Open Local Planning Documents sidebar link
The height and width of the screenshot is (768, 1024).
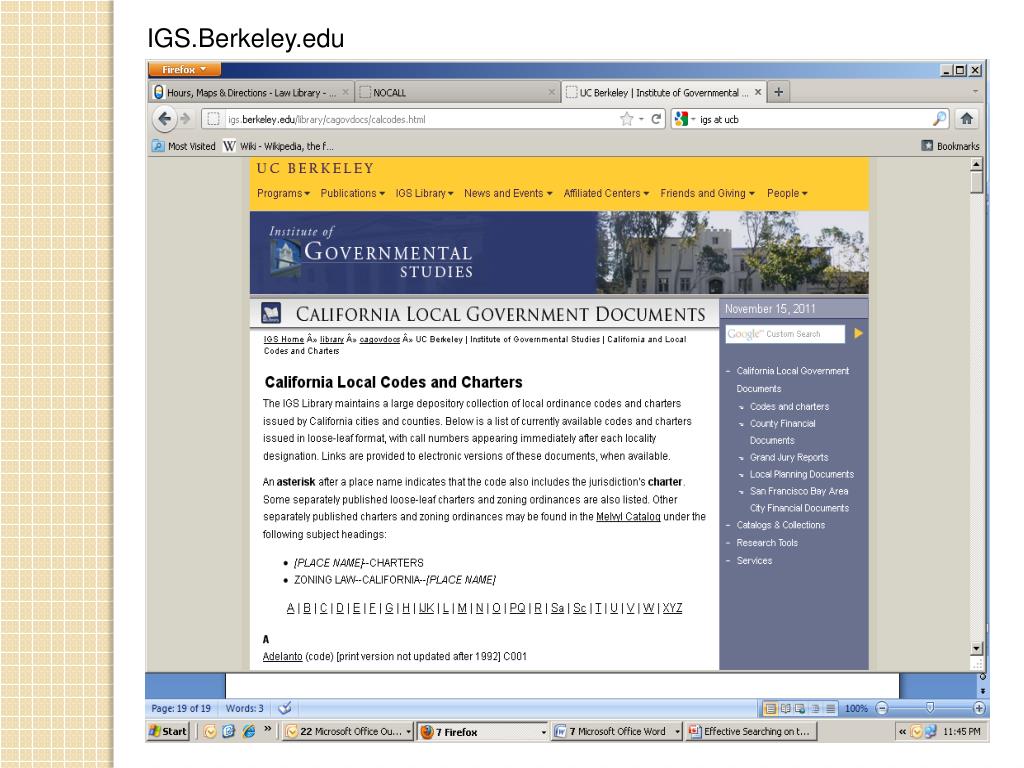801,474
